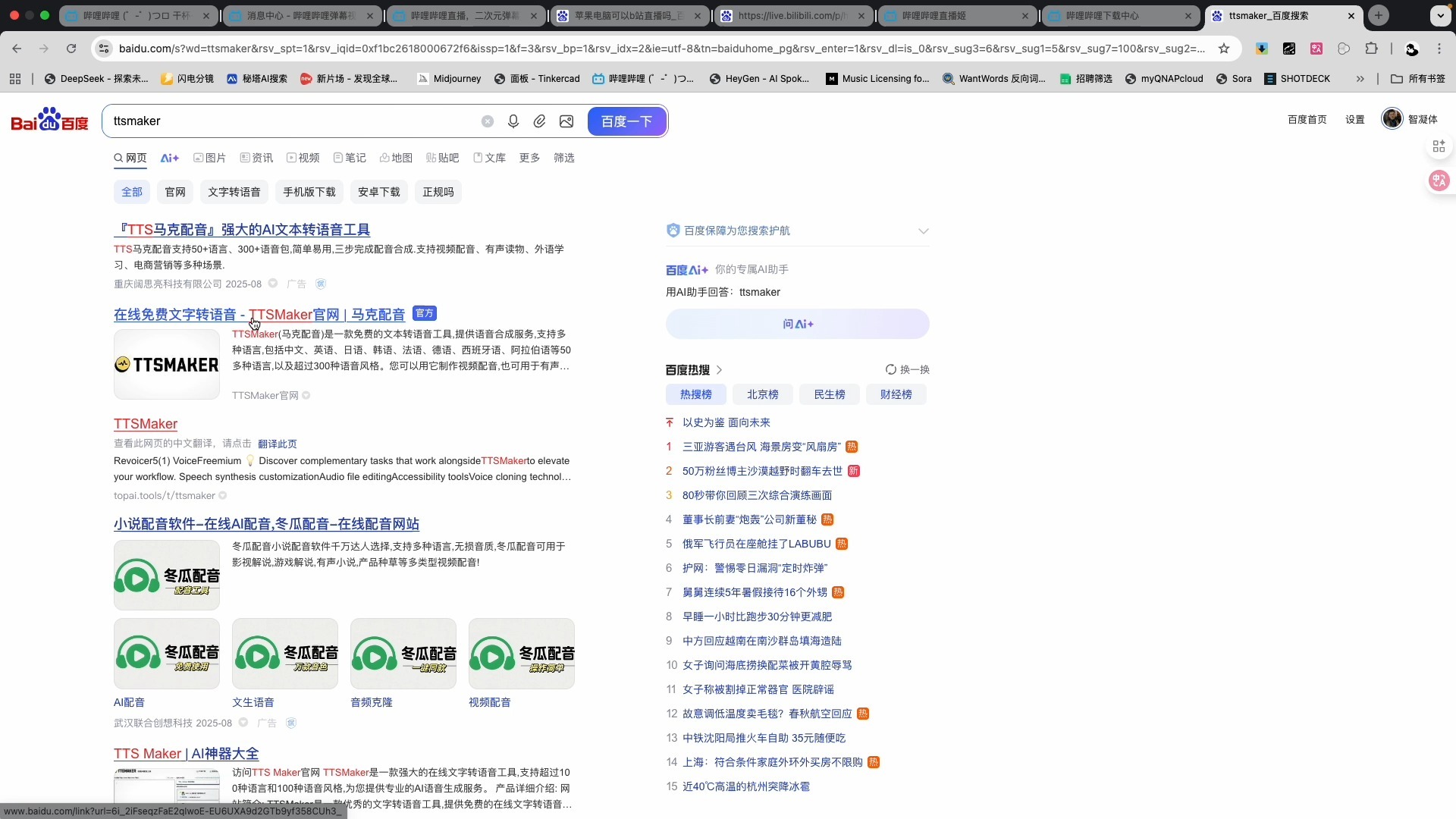The height and width of the screenshot is (819, 1456).
Task: Click 翻译此页 link
Action: tap(278, 444)
